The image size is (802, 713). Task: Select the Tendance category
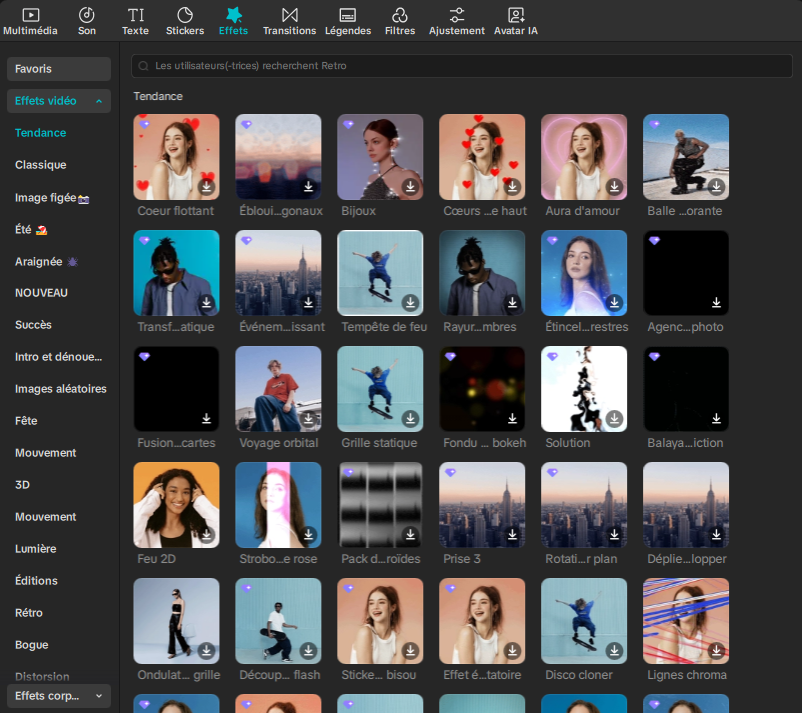40,133
